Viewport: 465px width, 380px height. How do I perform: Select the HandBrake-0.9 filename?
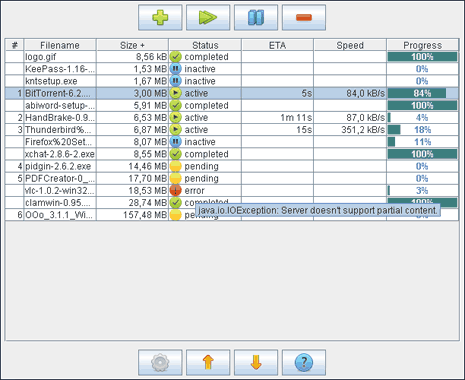[60, 118]
